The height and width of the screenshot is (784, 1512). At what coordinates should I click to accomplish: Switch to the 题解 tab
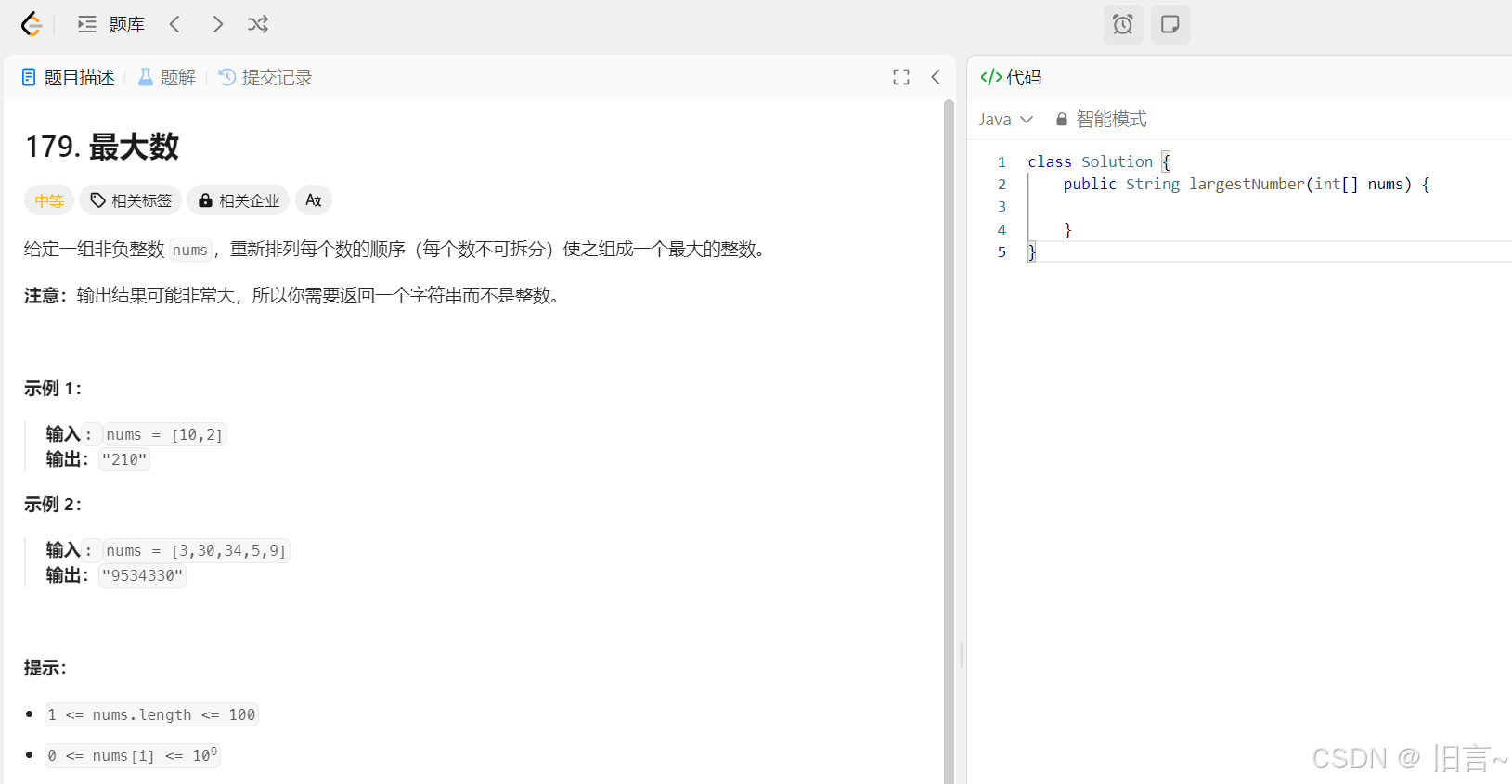pyautogui.click(x=167, y=77)
